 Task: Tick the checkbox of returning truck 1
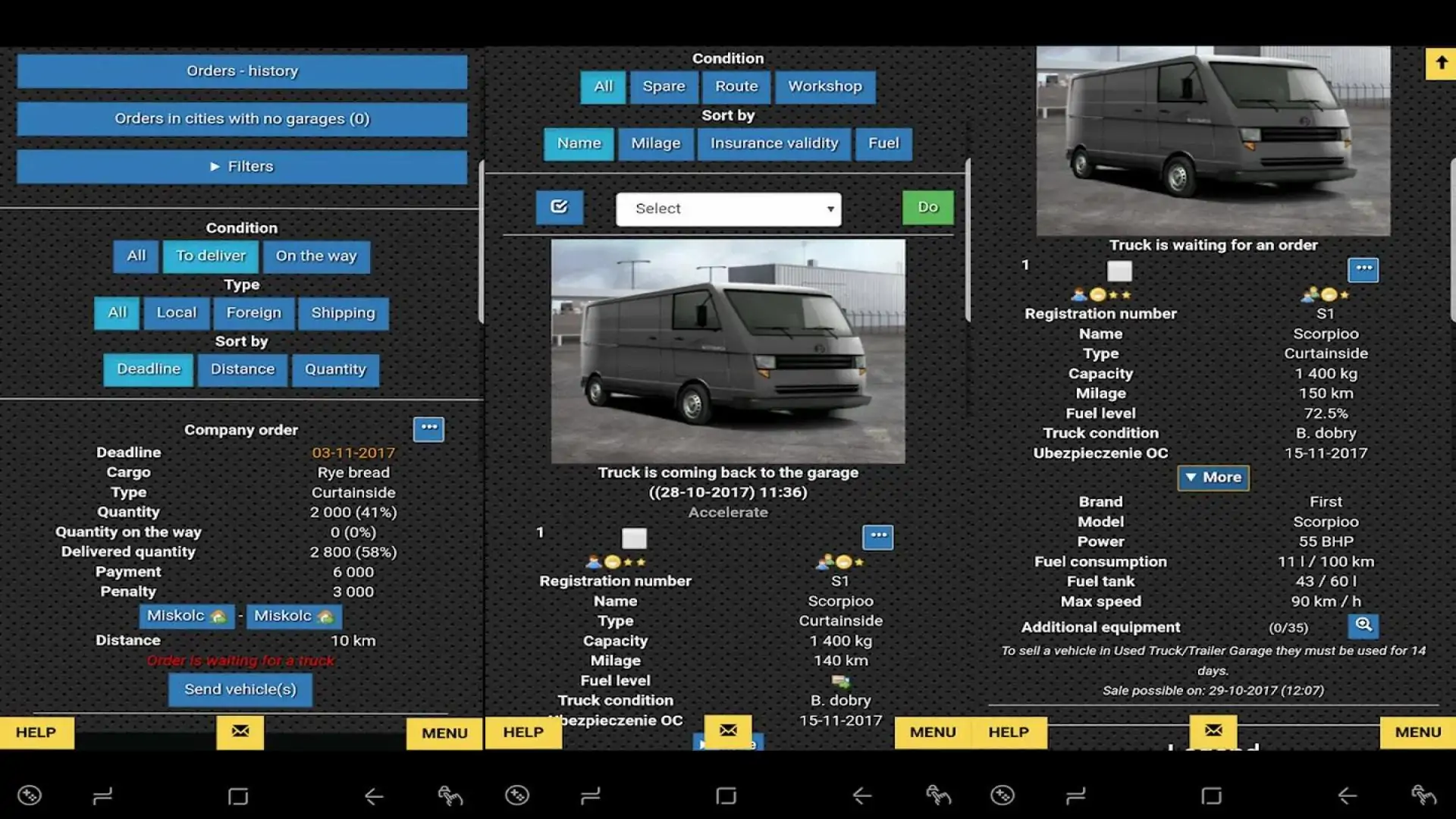634,538
